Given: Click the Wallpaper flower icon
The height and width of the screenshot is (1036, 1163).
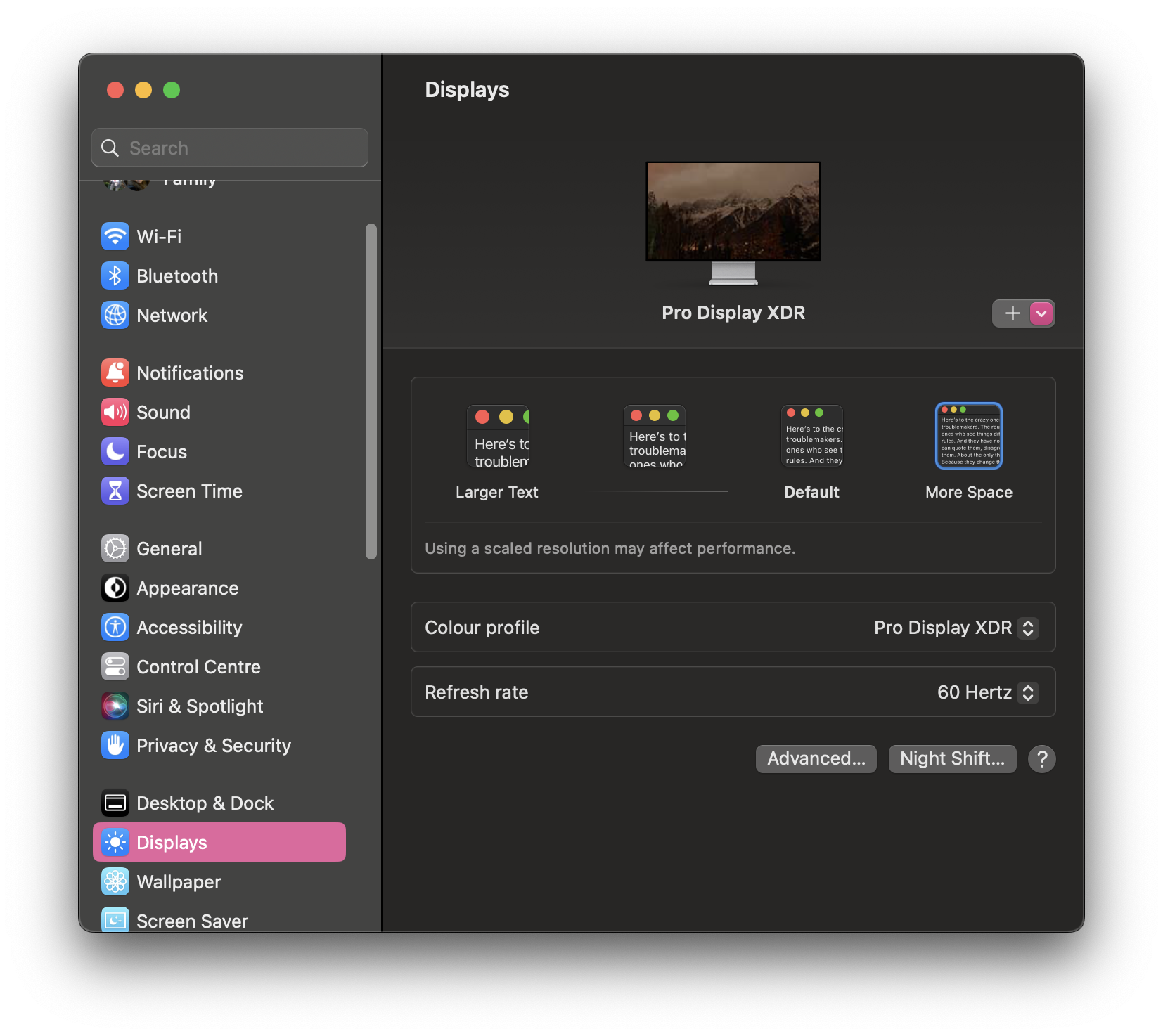Looking at the screenshot, I should (115, 881).
